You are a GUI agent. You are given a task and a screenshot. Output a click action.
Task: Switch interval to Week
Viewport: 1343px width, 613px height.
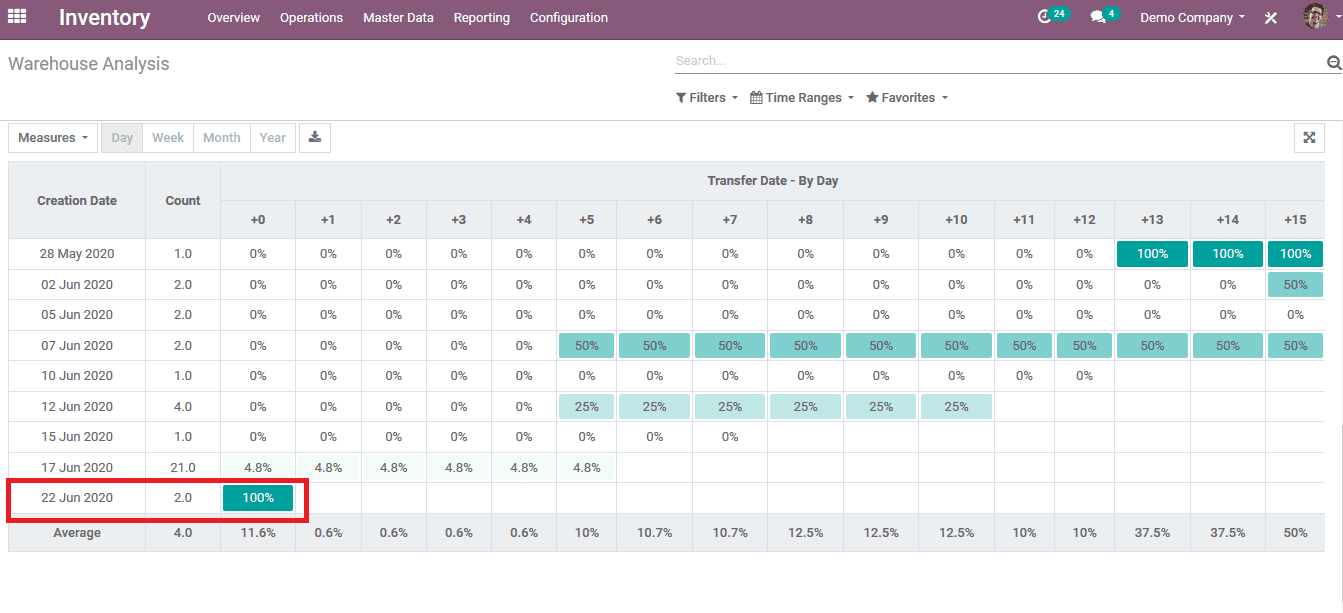tap(168, 138)
